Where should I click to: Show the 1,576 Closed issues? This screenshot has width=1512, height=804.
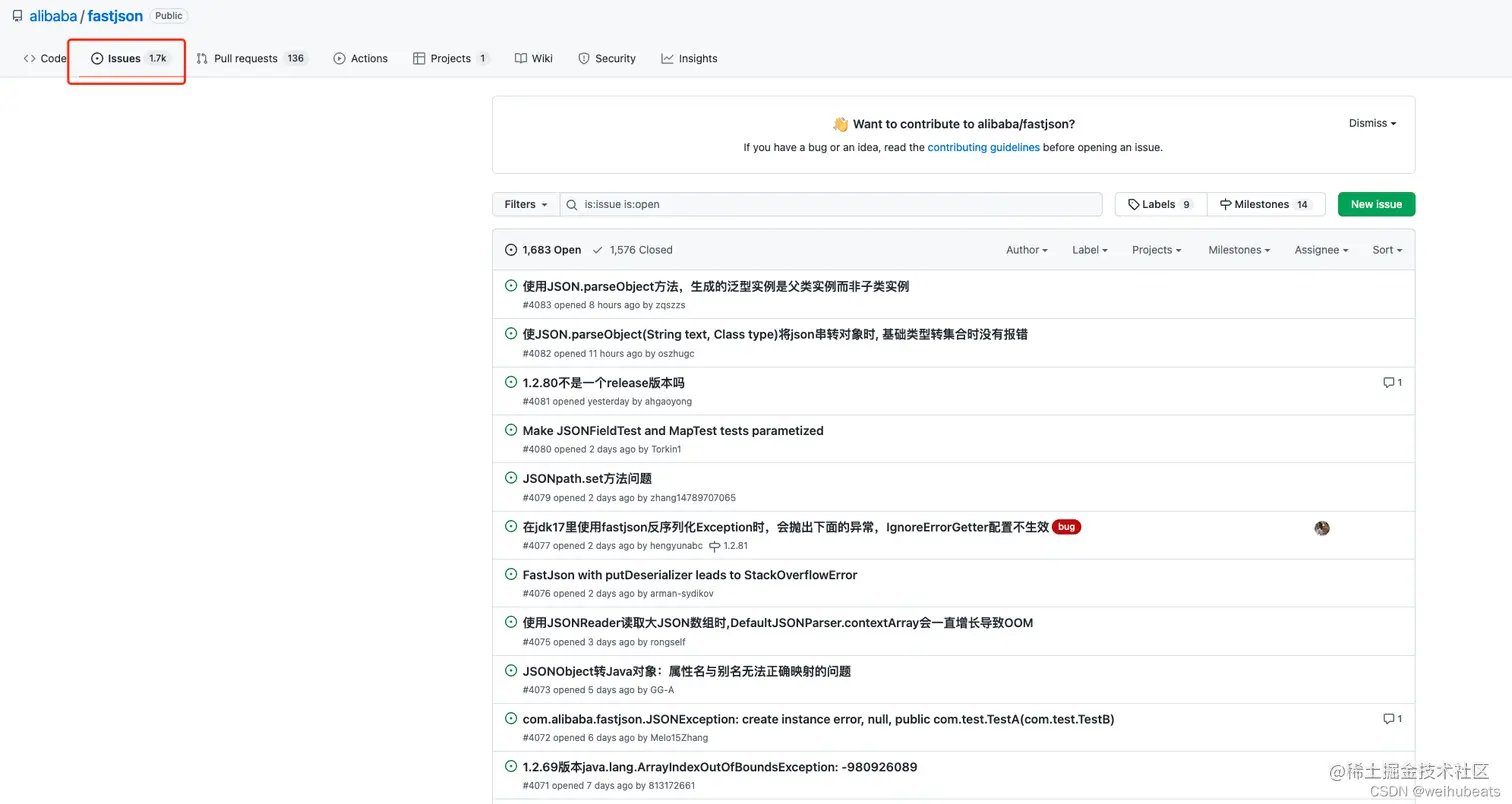(632, 250)
